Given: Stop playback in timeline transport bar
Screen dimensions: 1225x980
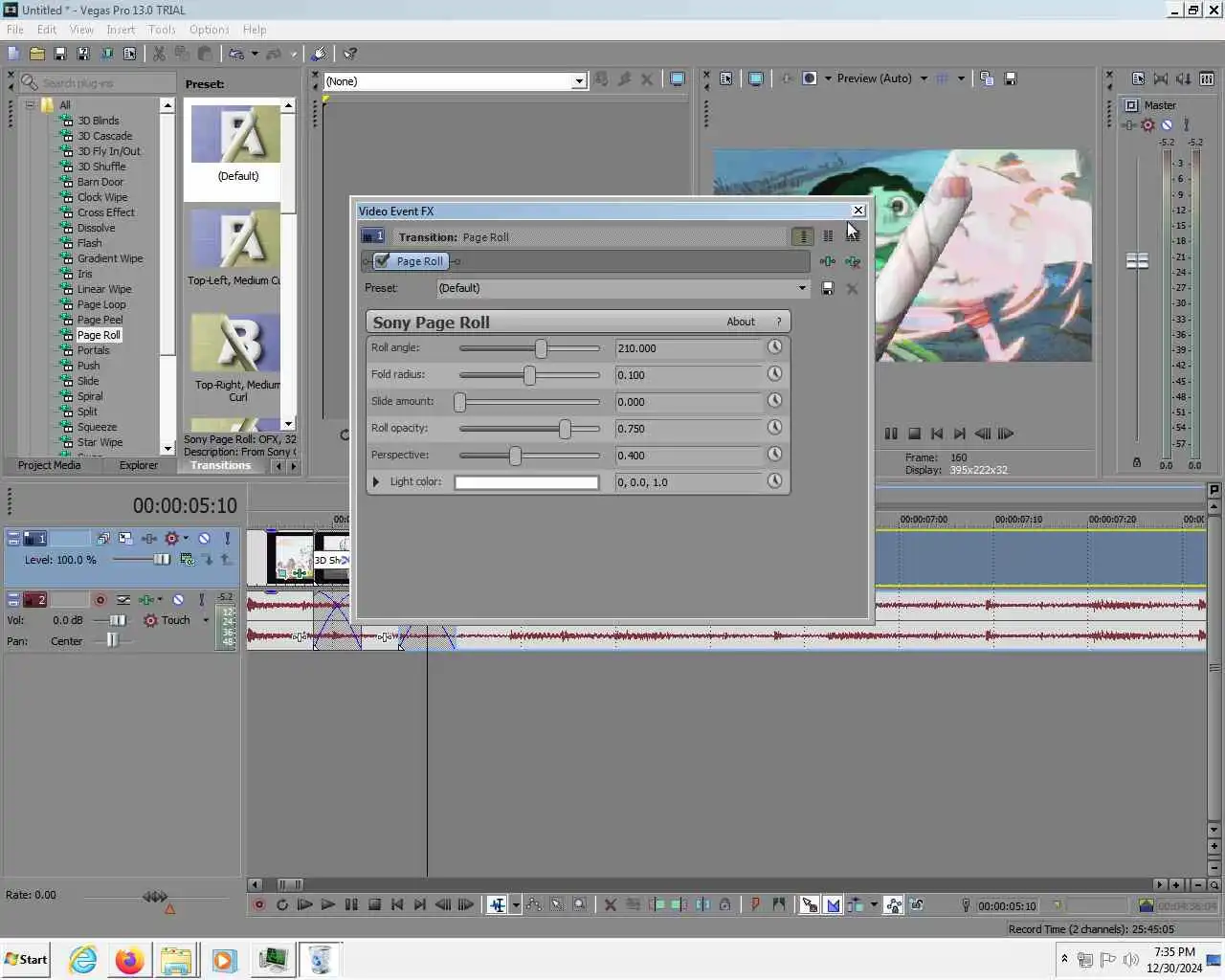Looking at the screenshot, I should coord(374,904).
